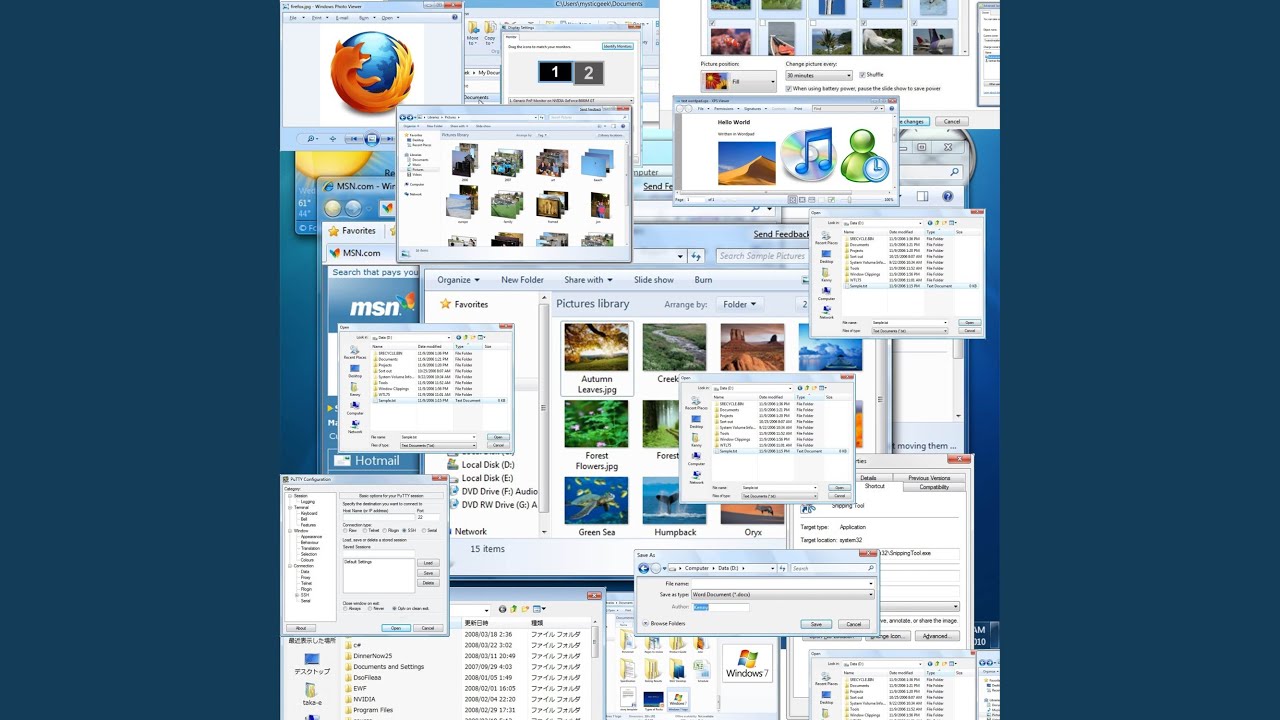Open Network in Open dialog covering Creek thumbnail
This screenshot has width=1280, height=720.
pos(696,478)
